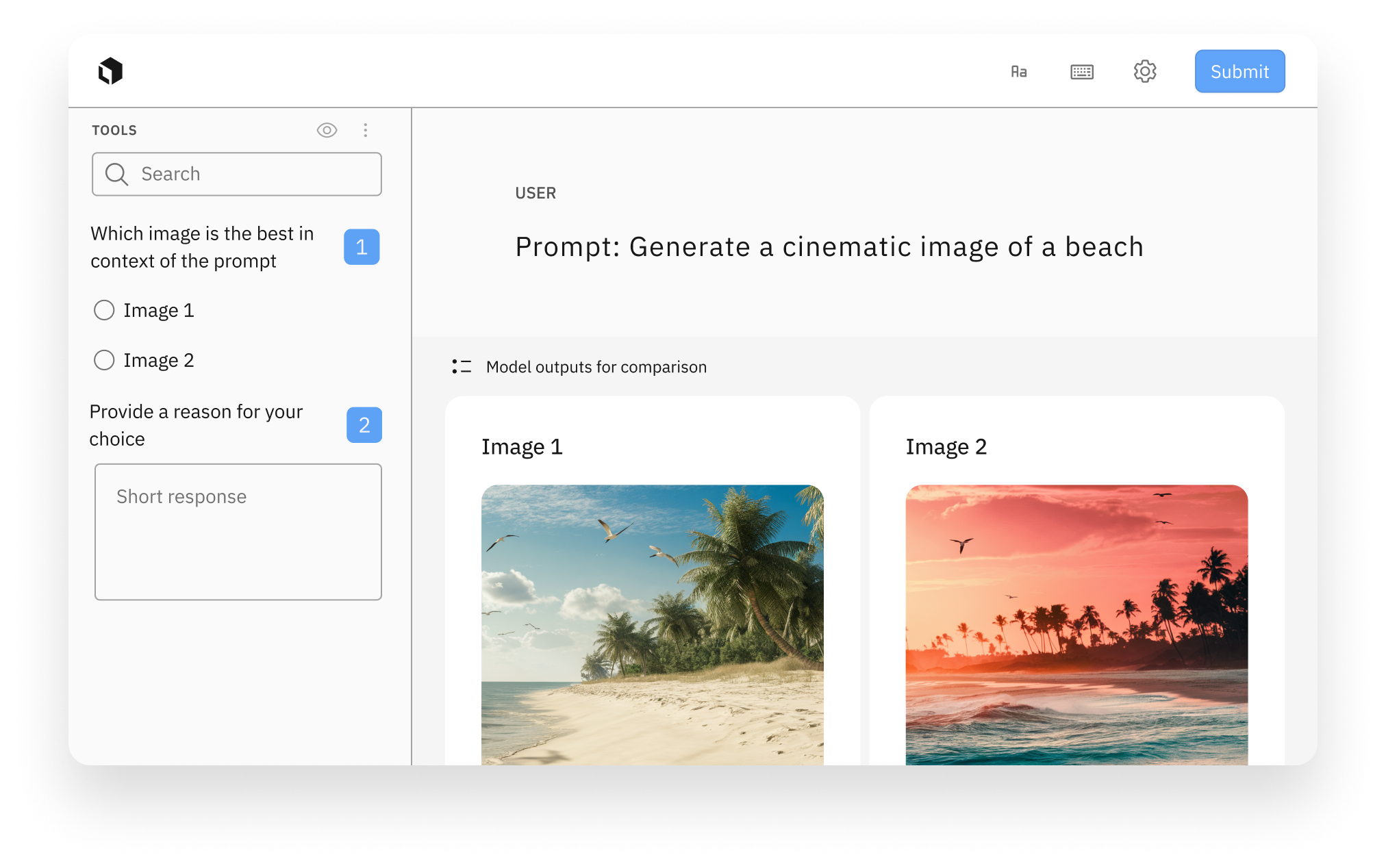Click the 'Image 1' card title
Image resolution: width=1386 pixels, height=868 pixels.
pyautogui.click(x=522, y=446)
